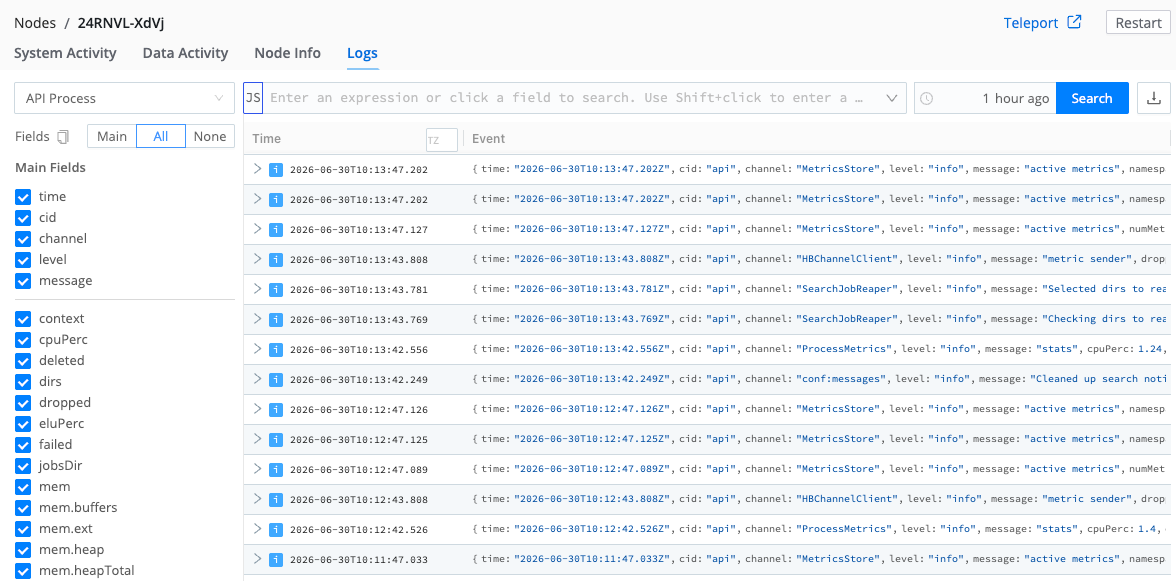Expand the 10:13:47.127 log event row
Screen dimensions: 1176x581
coord(257,229)
